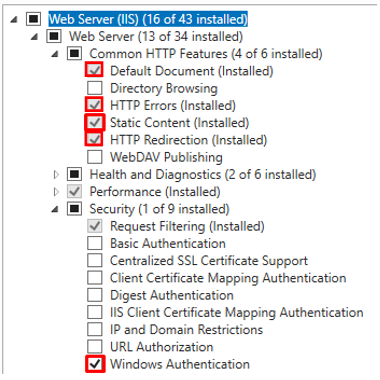Toggle the Common HTTP Features checkbox
Viewport: 380px width, 380px height.
click(74, 53)
